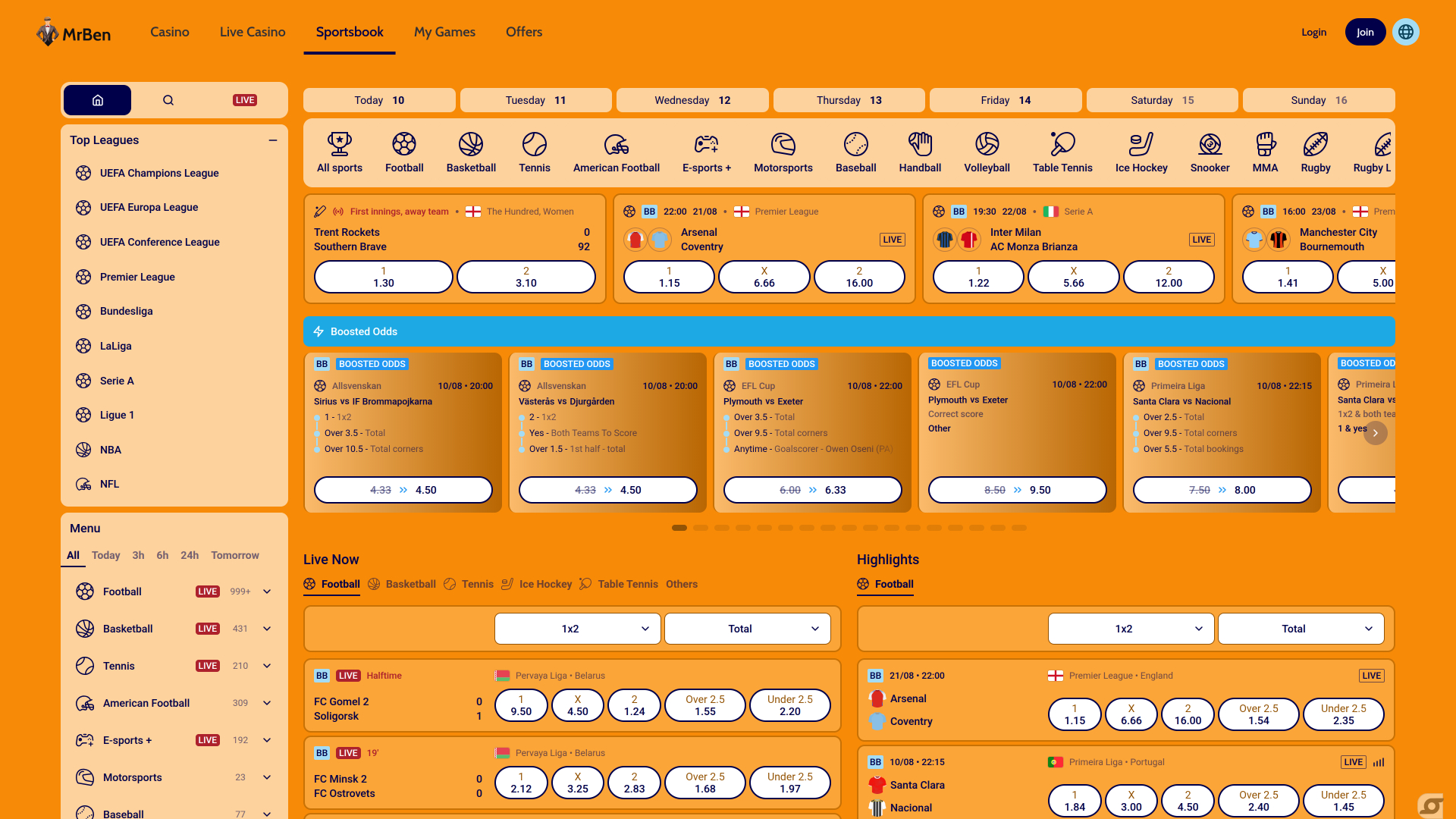Select the Today time filter in Menu
The image size is (1456, 819).
tap(106, 555)
